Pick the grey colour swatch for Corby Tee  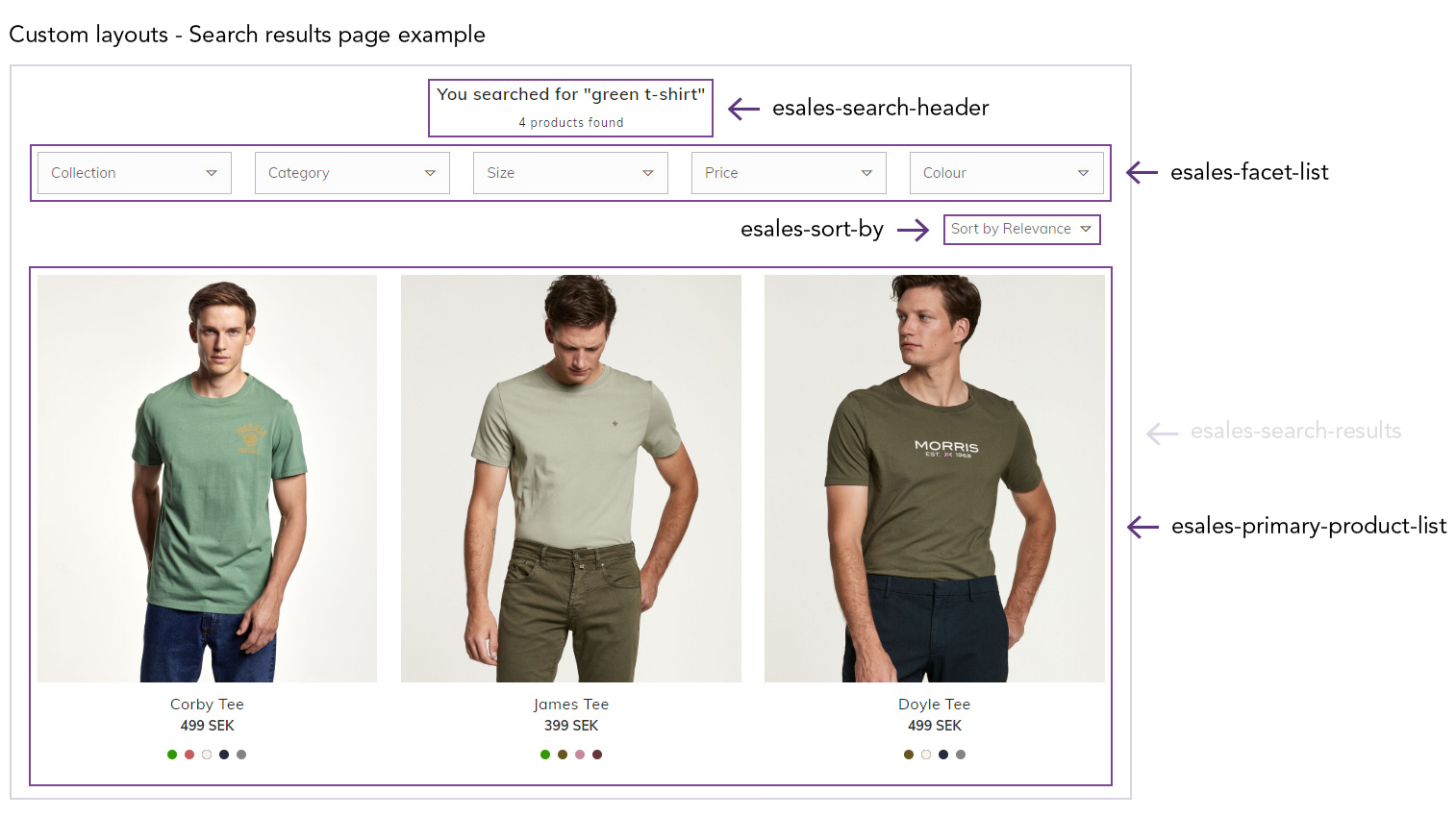pyautogui.click(x=241, y=755)
